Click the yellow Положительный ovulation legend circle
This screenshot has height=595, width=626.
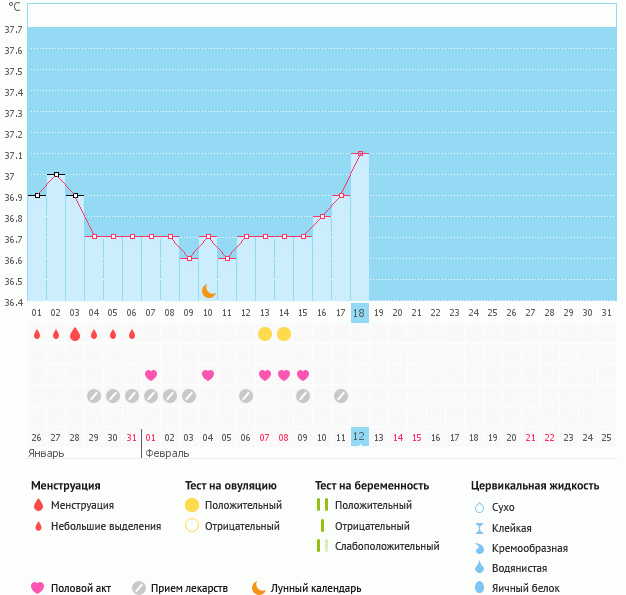pos(191,505)
